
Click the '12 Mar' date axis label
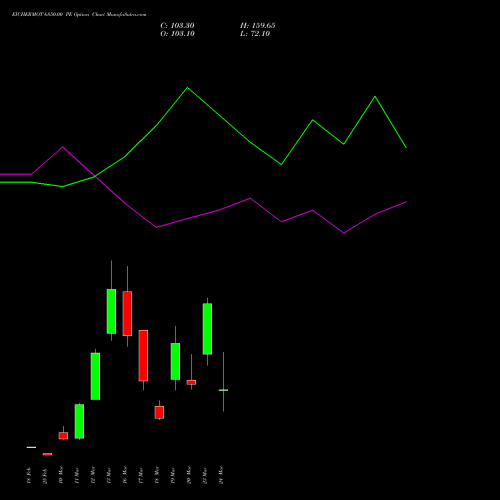point(93,475)
